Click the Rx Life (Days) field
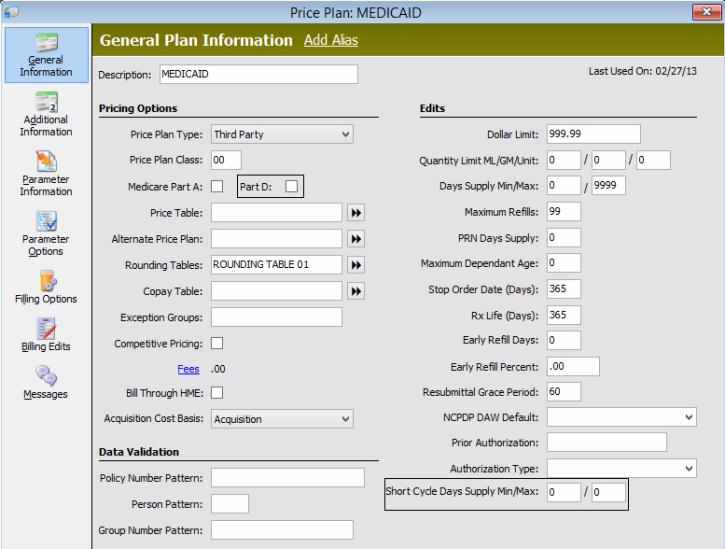Screen dimensions: 725x549 [564, 315]
